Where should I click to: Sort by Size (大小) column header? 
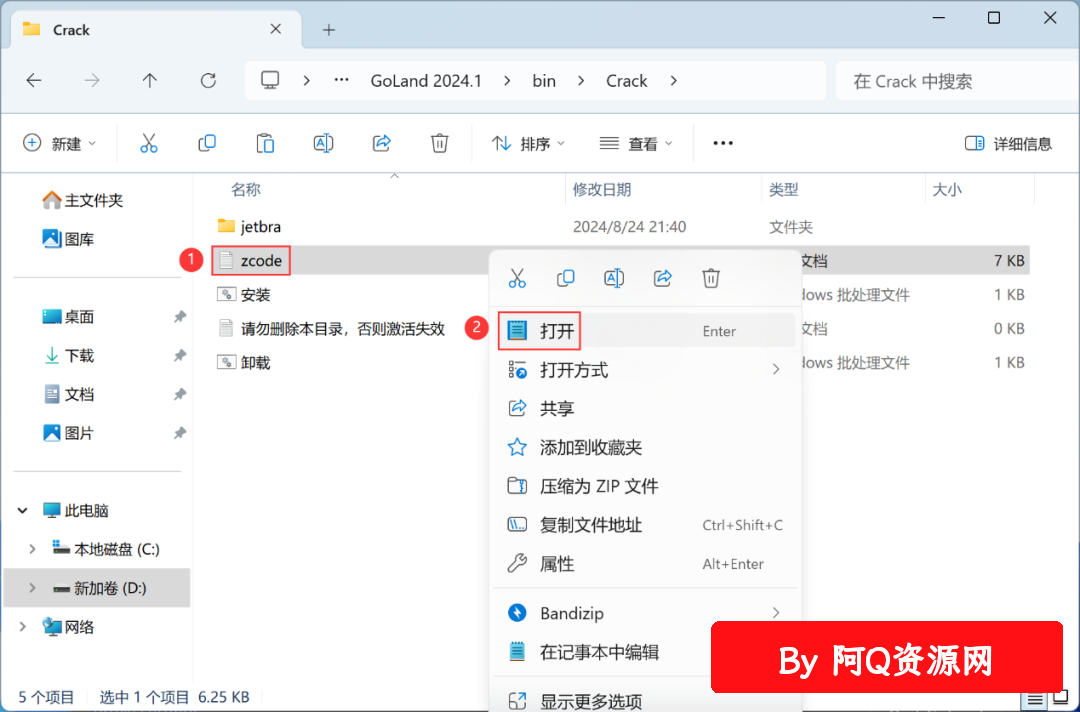click(x=947, y=189)
